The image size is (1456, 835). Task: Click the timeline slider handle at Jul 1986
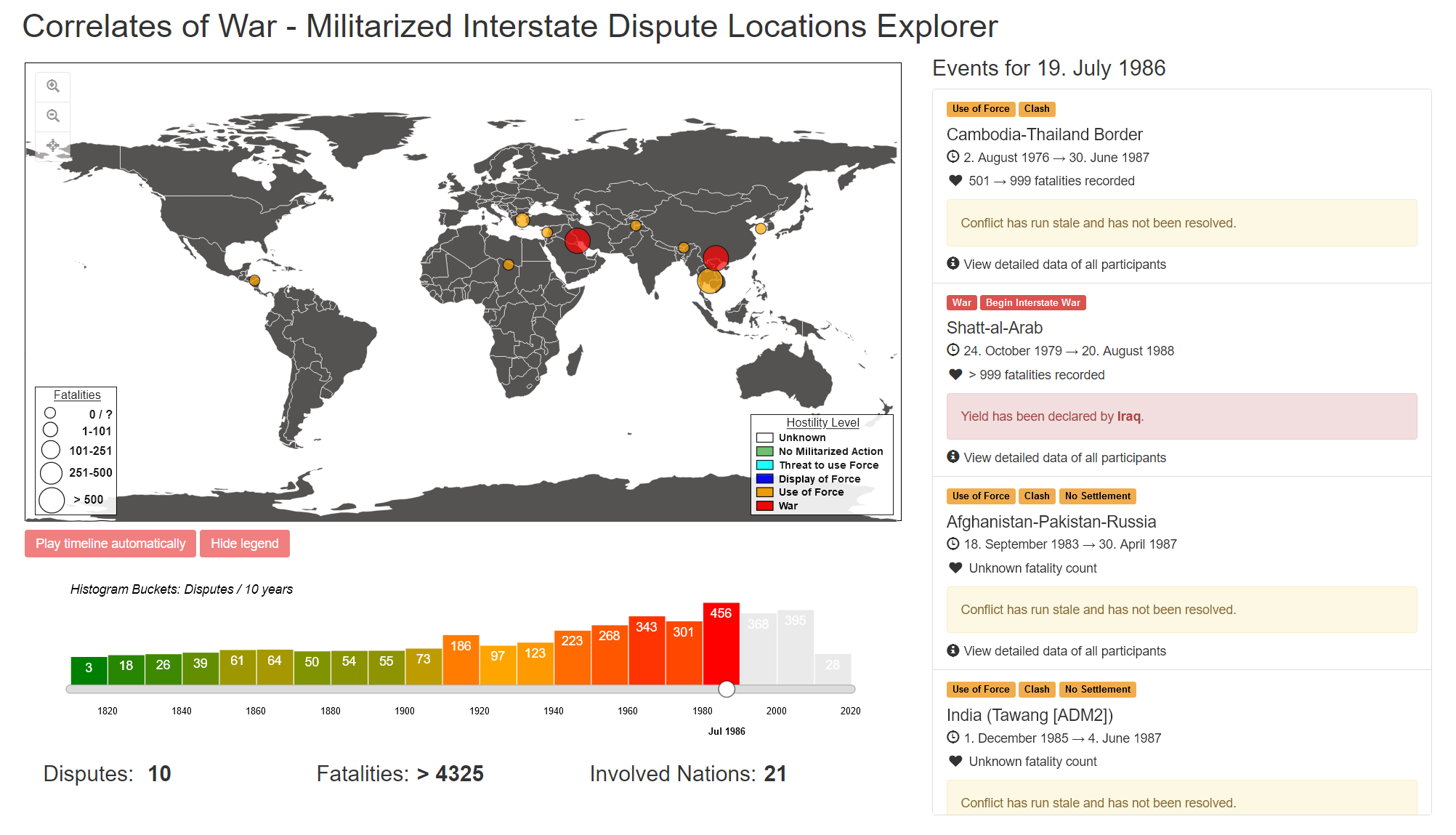pyautogui.click(x=727, y=689)
